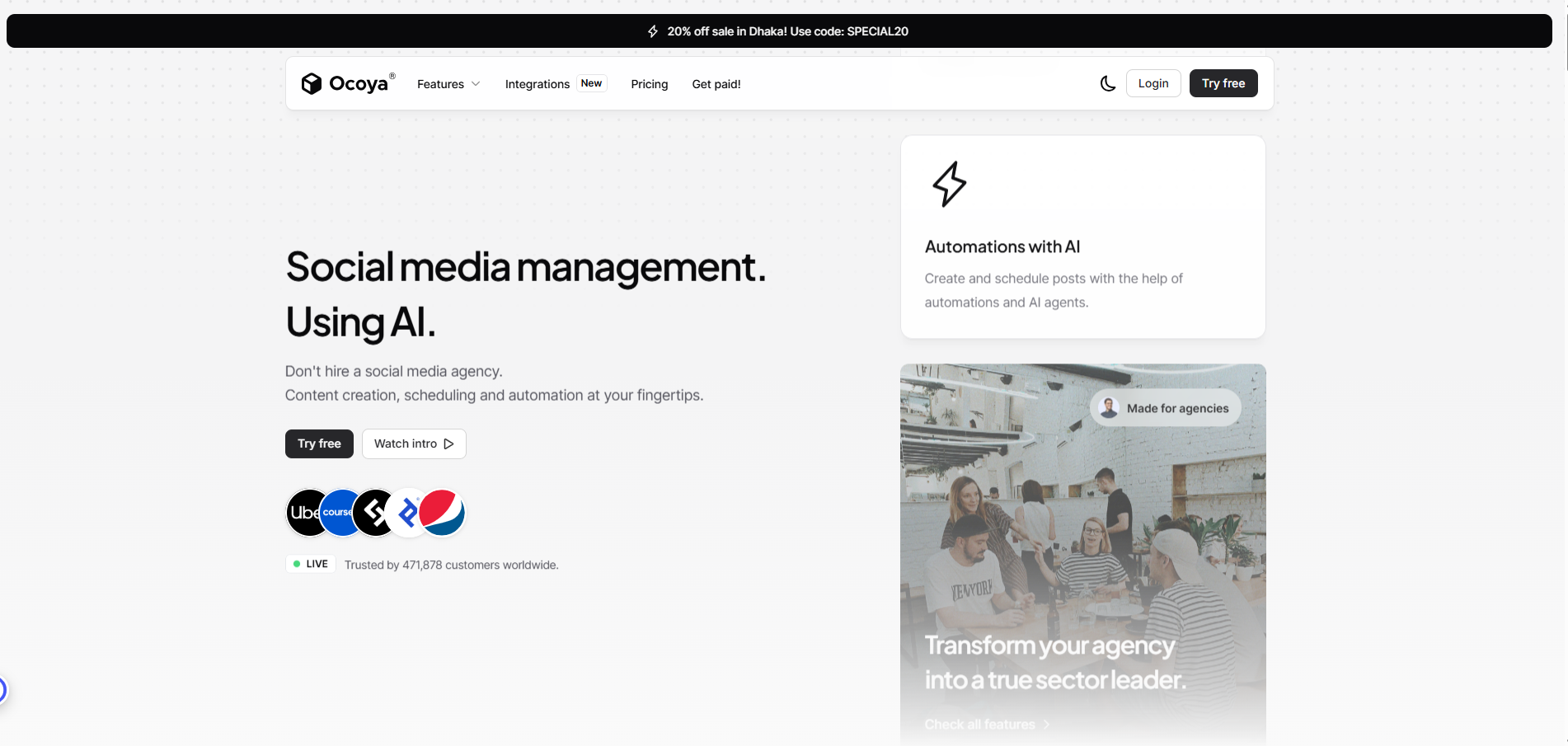
Task: Click the Ocoya brand name text
Action: tap(359, 83)
